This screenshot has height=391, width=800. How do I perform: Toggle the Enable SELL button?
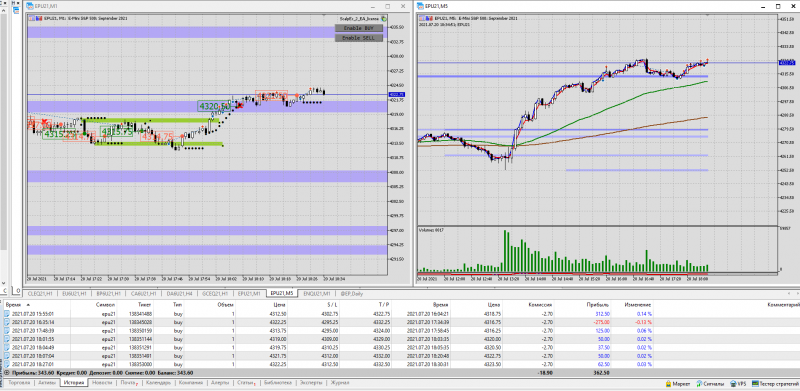tap(359, 38)
